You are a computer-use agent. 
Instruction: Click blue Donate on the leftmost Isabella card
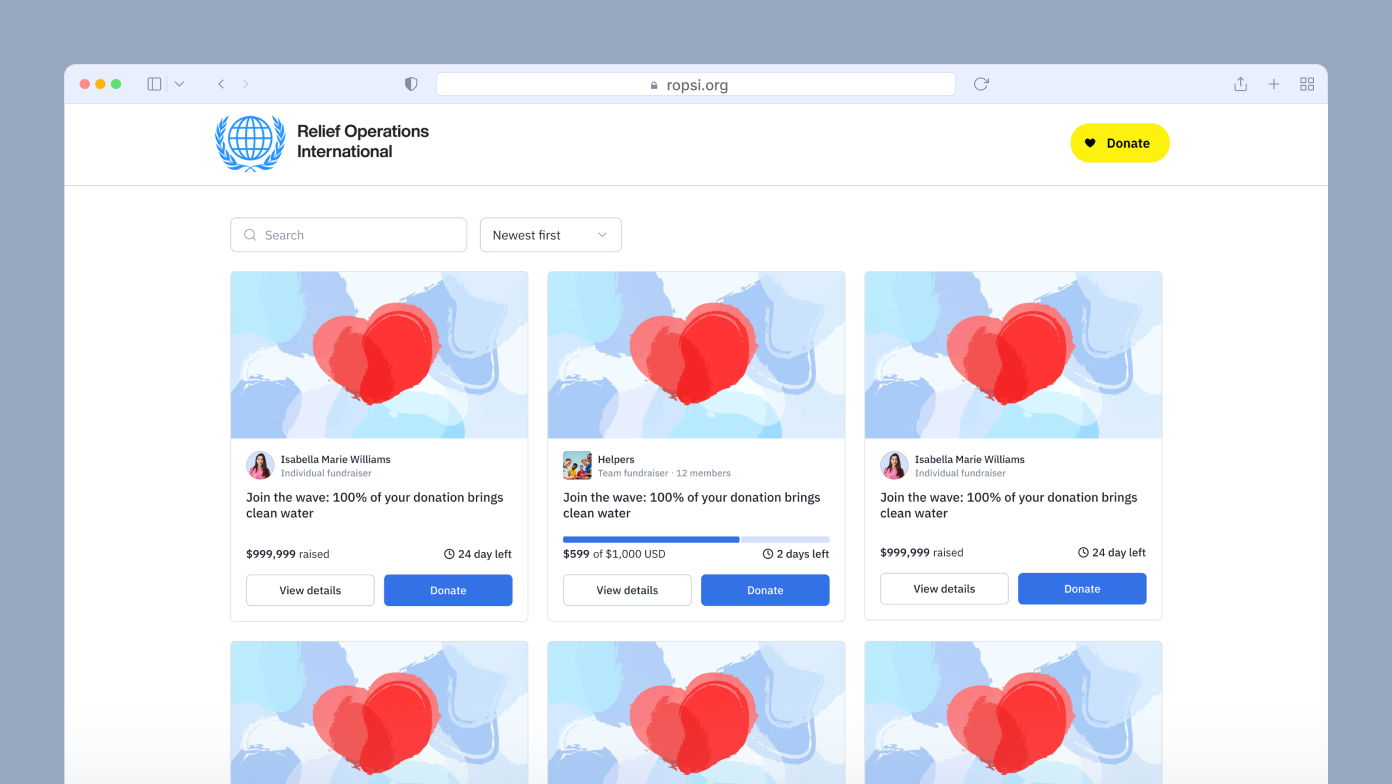click(448, 590)
